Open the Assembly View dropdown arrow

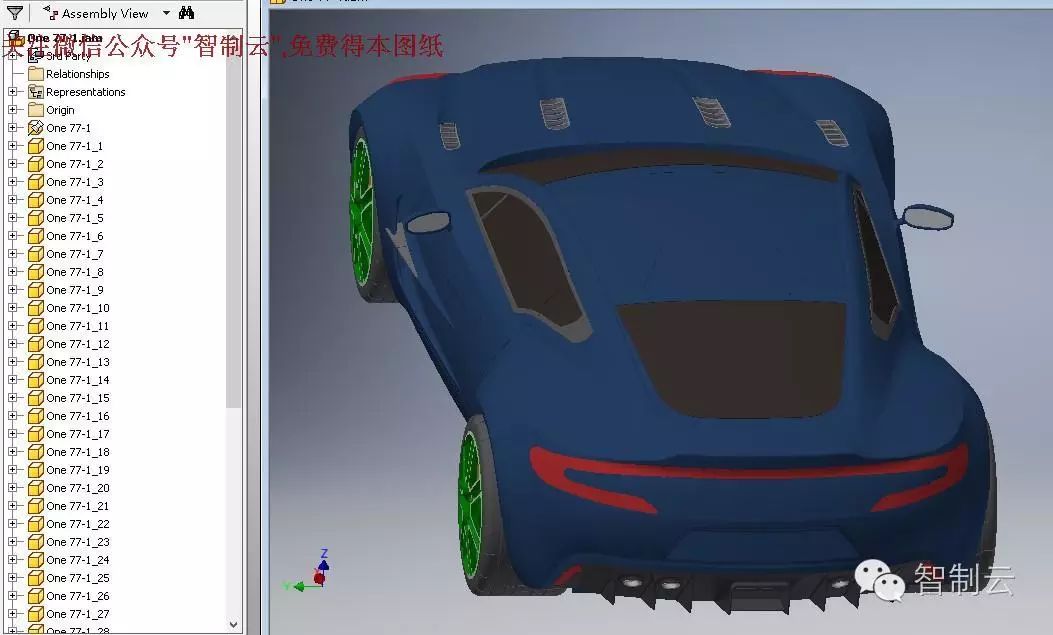tap(166, 13)
